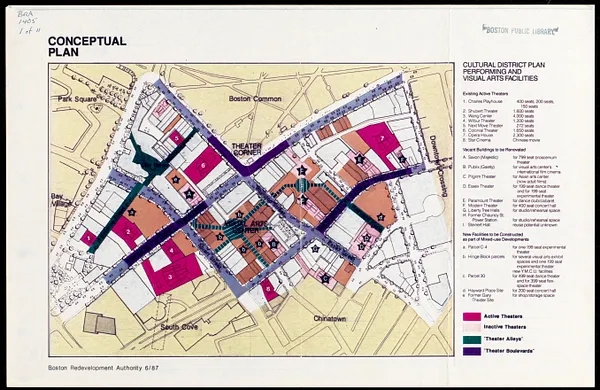Click the Active Theaters magenta legend swatch
The width and height of the screenshot is (600, 390).
(x=471, y=317)
